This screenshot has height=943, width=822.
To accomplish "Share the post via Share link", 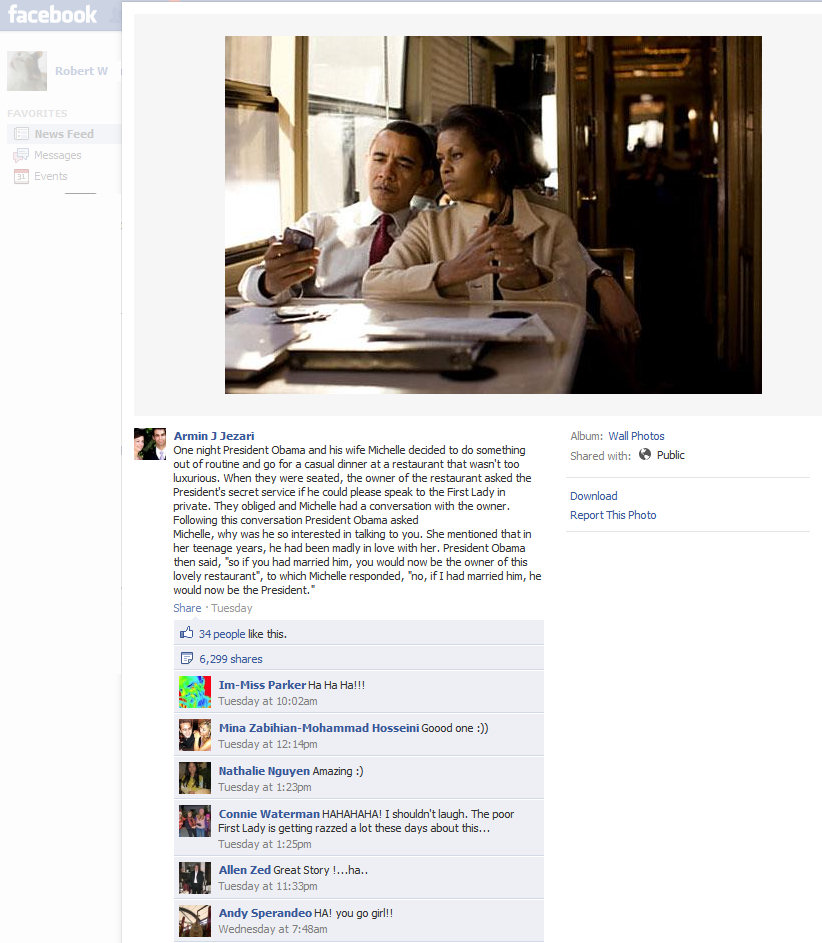I will coord(187,608).
